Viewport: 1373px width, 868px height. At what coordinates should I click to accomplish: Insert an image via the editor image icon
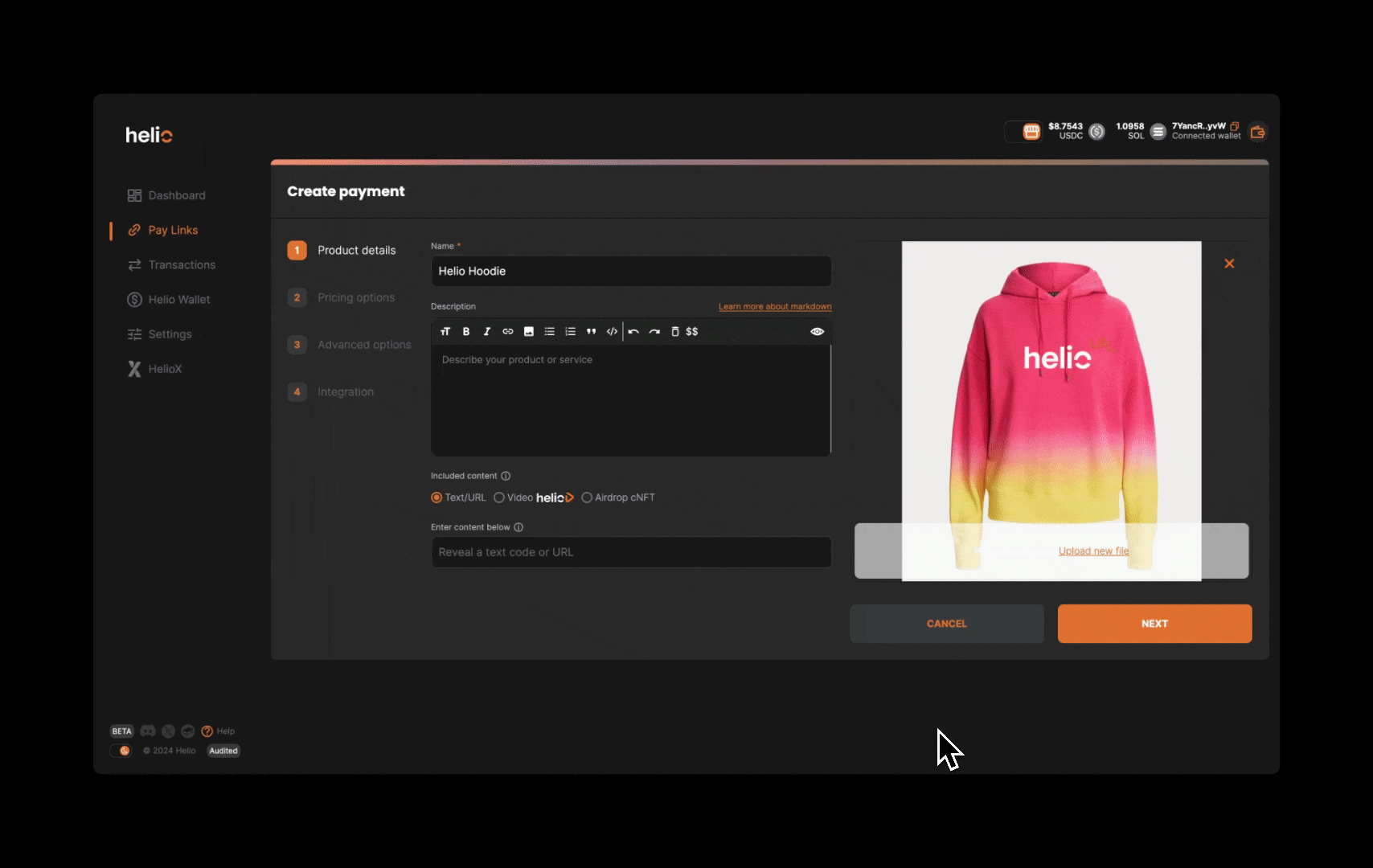click(x=529, y=331)
